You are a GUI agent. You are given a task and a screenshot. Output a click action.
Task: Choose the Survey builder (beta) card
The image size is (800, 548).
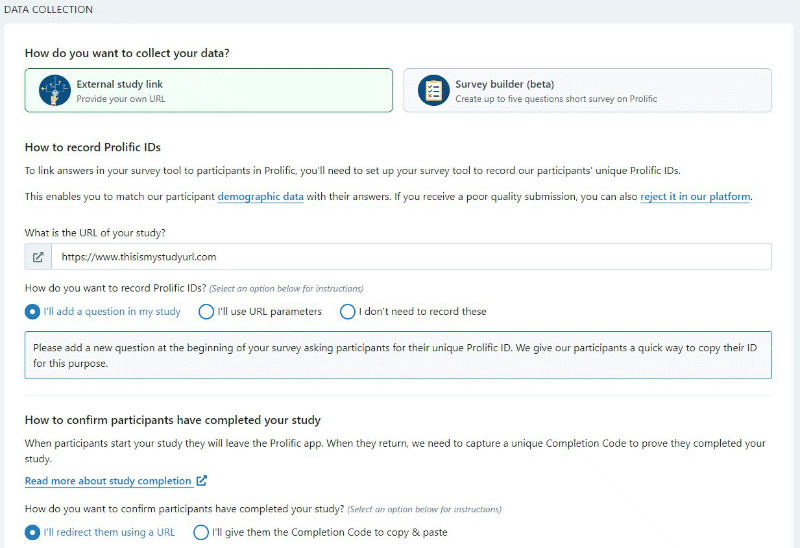pos(587,90)
